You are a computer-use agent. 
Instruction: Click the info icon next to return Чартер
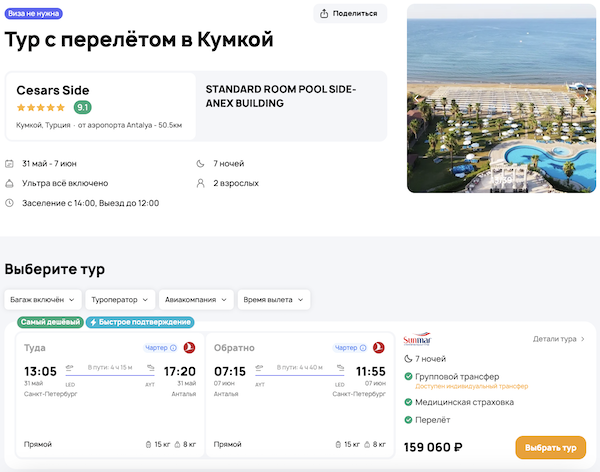point(363,348)
